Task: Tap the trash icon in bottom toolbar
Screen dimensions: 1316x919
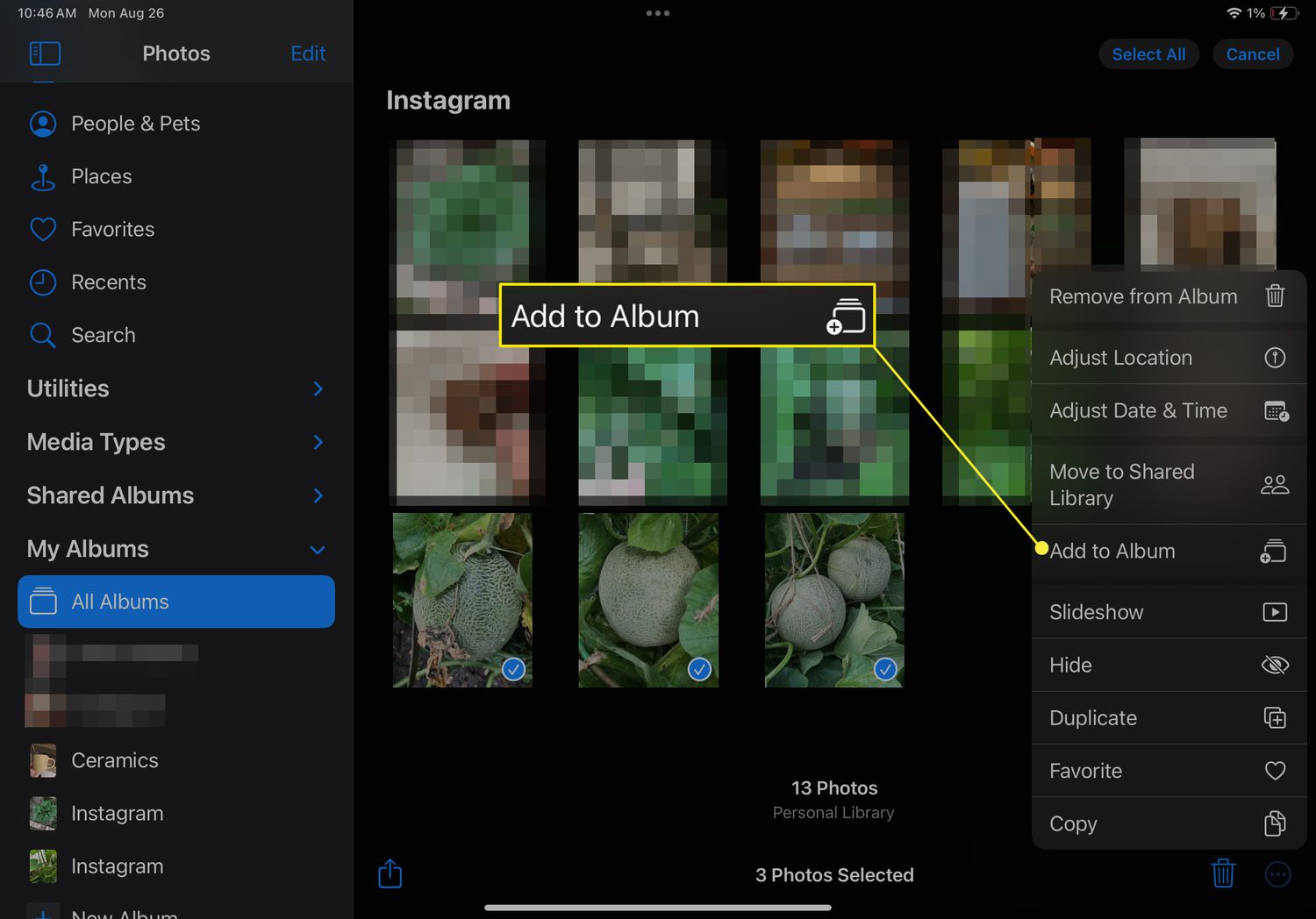Action: tap(1223, 873)
